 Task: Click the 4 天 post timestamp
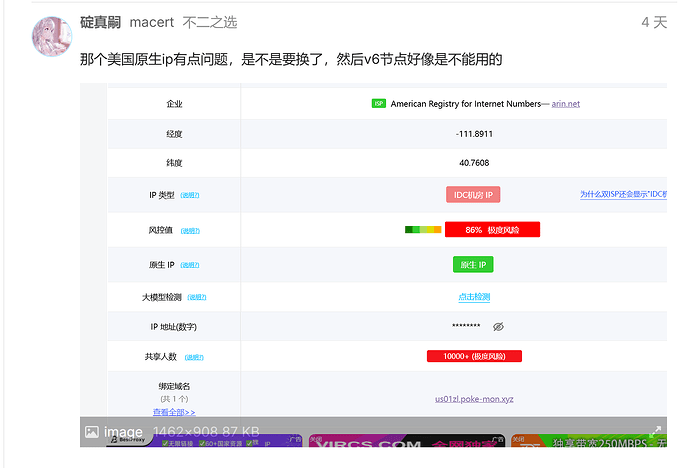click(x=654, y=22)
